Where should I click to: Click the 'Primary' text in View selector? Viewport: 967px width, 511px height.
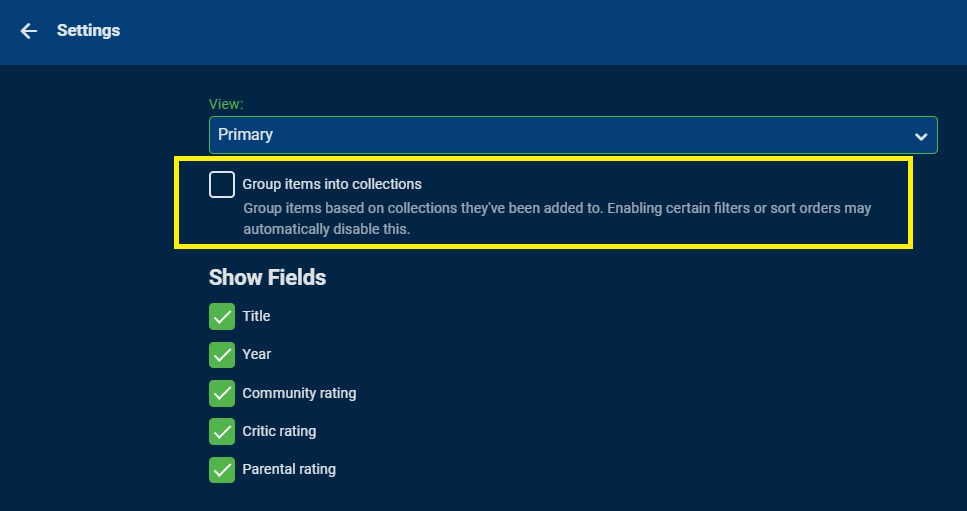point(246,135)
